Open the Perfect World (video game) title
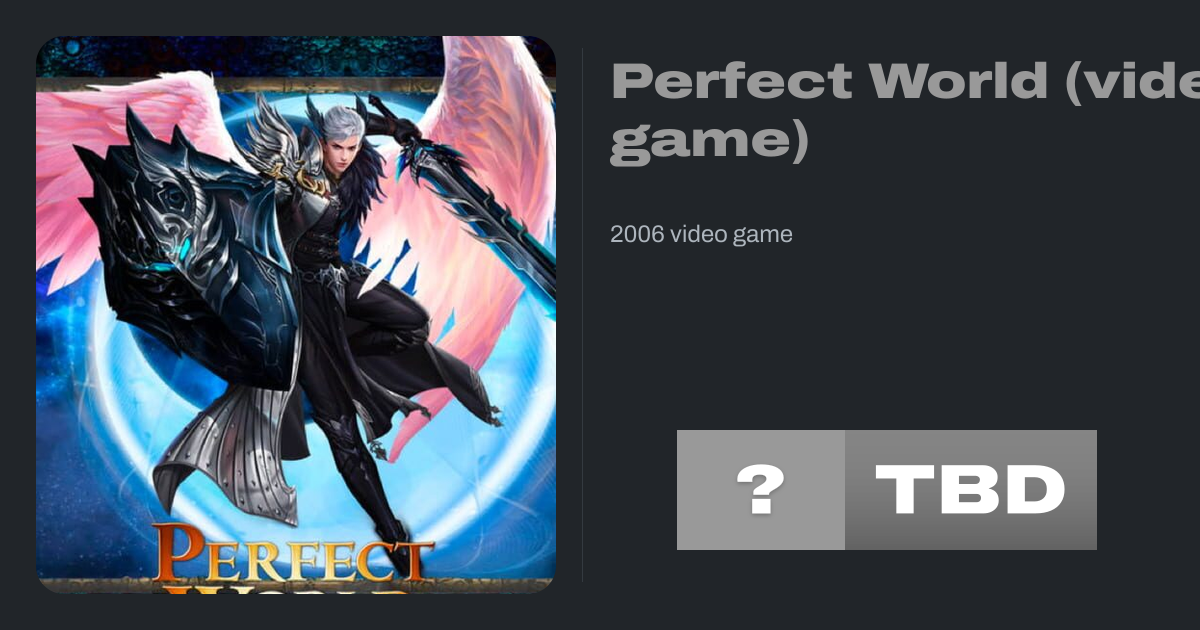Screen dimensions: 1200x630 pyautogui.click(x=905, y=112)
